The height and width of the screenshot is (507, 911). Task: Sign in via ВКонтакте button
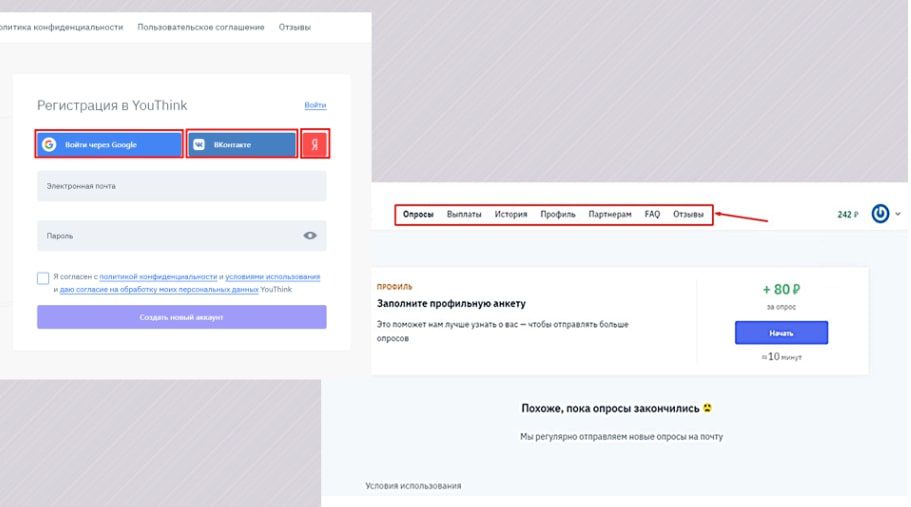coord(242,144)
